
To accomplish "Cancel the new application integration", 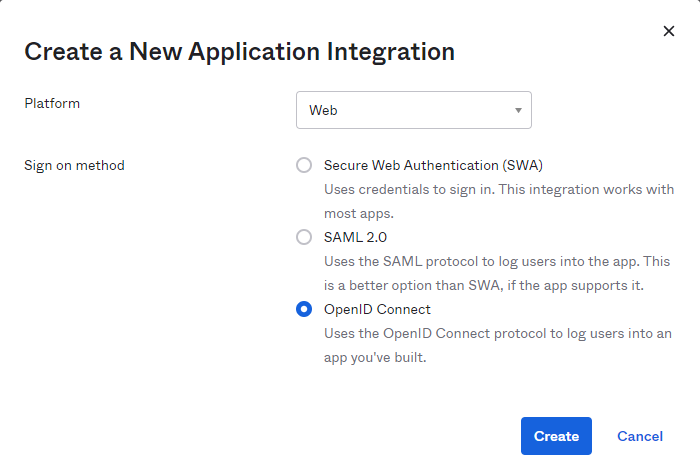I will [x=640, y=436].
